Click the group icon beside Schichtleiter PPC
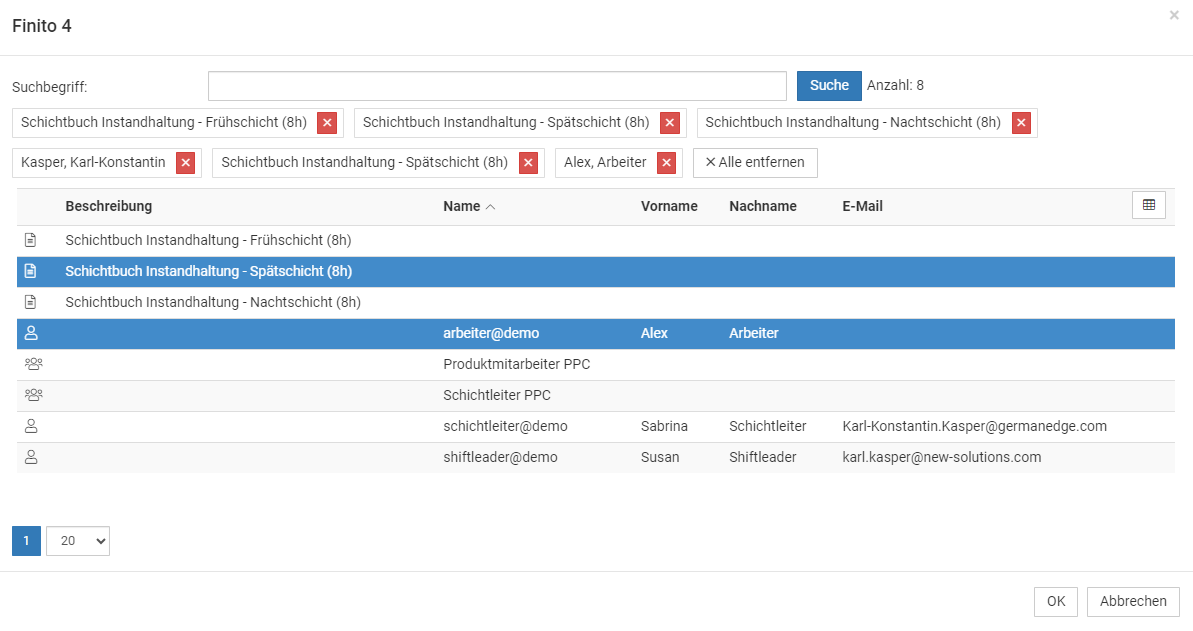 [x=33, y=395]
